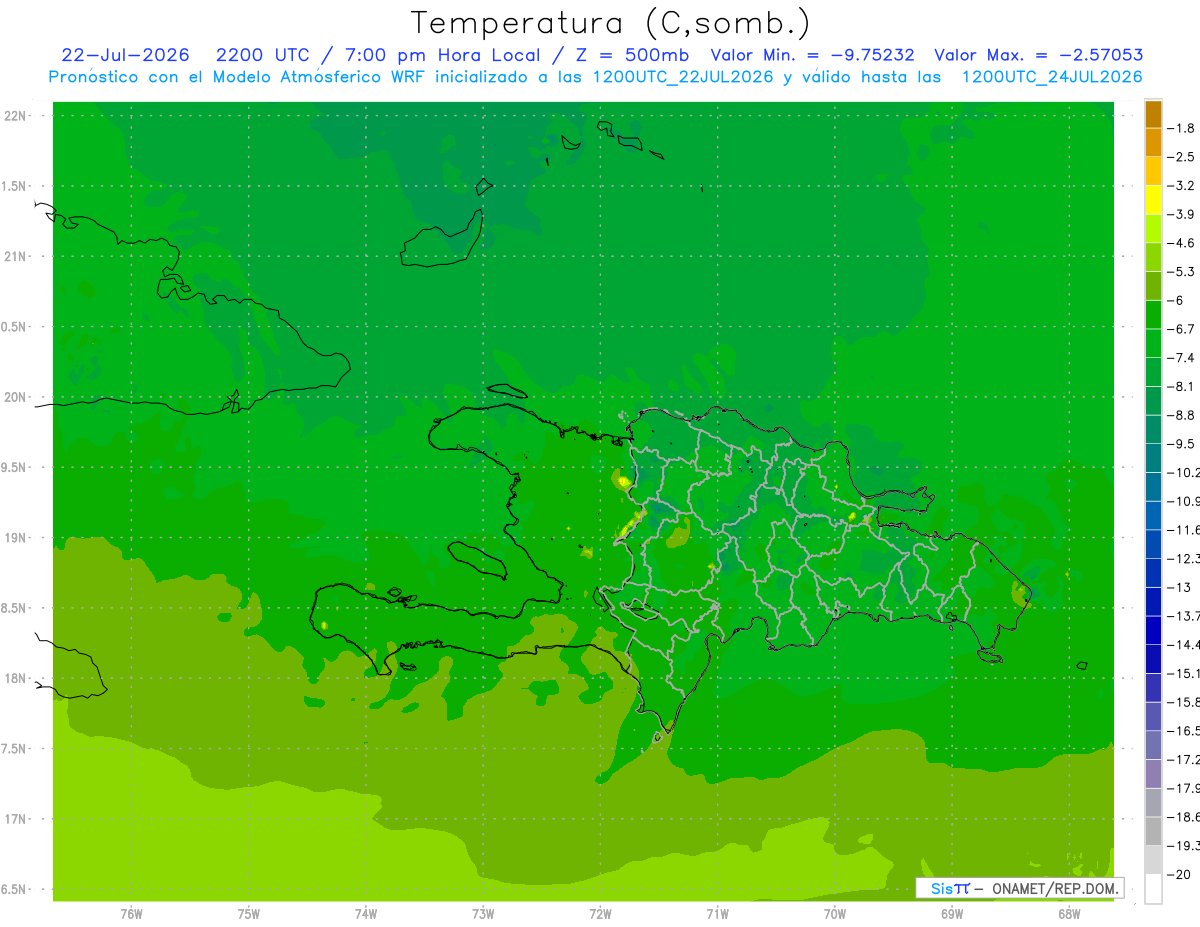Click the gray swatch between -18.6 and -19.3
Viewport: 1200px width, 927px height.
click(x=1153, y=831)
